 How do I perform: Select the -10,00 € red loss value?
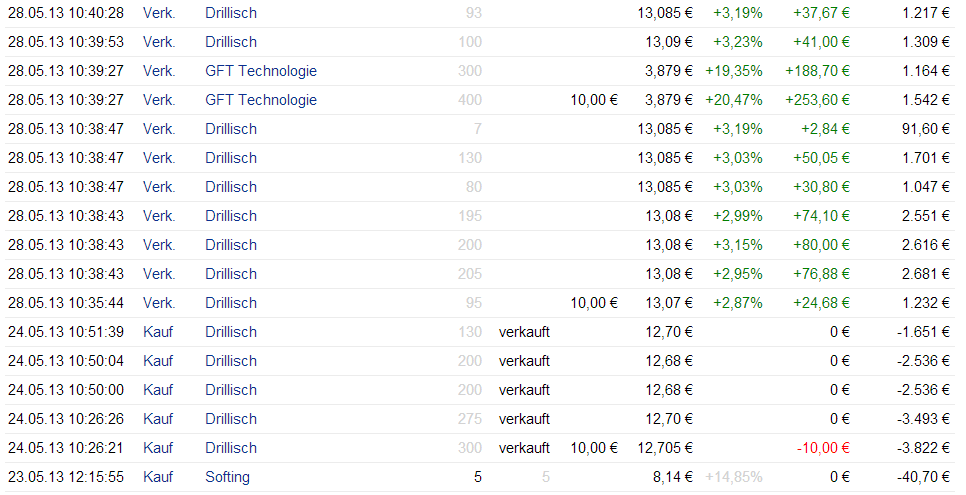click(x=823, y=448)
